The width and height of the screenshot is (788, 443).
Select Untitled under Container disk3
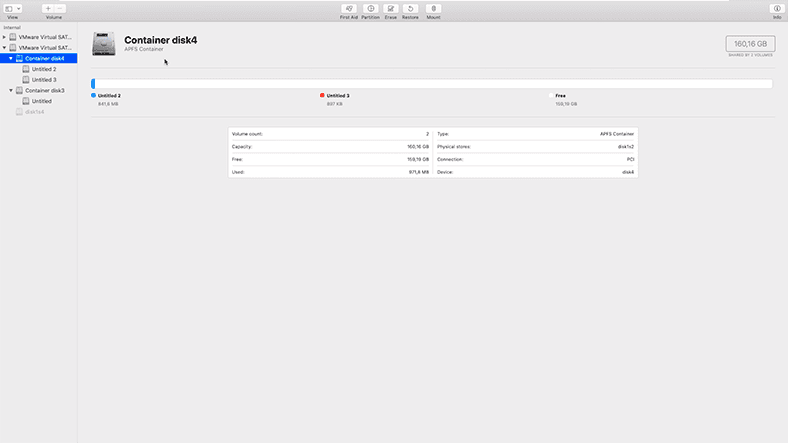point(42,101)
